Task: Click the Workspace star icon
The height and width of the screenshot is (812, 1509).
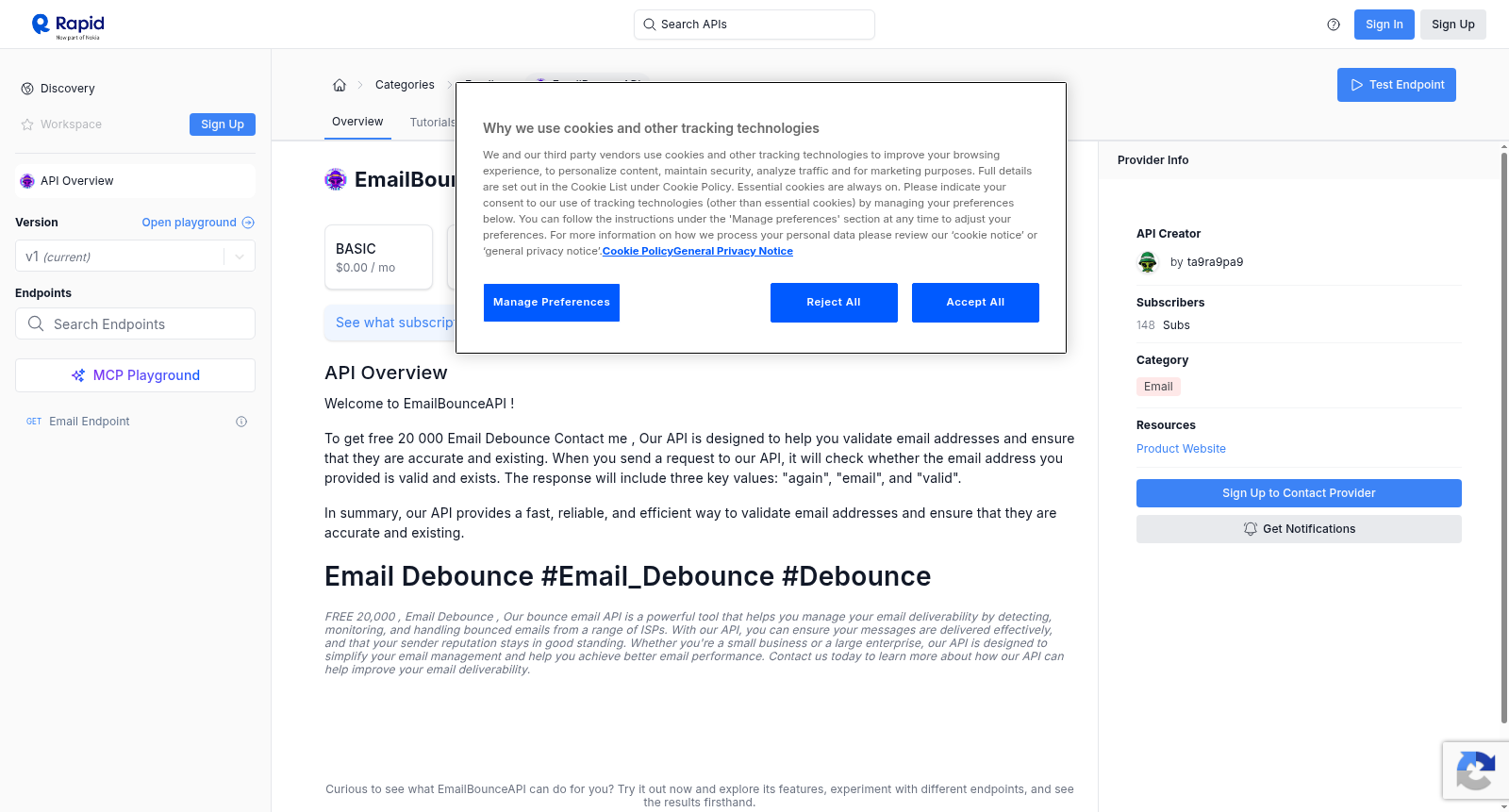Action: pos(27,124)
